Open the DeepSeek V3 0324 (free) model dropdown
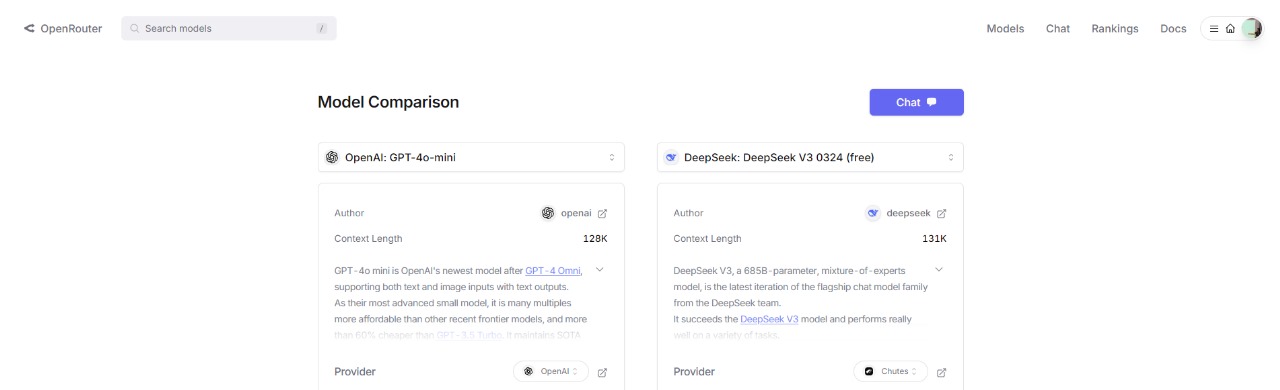This screenshot has width=1280, height=390. coord(810,157)
